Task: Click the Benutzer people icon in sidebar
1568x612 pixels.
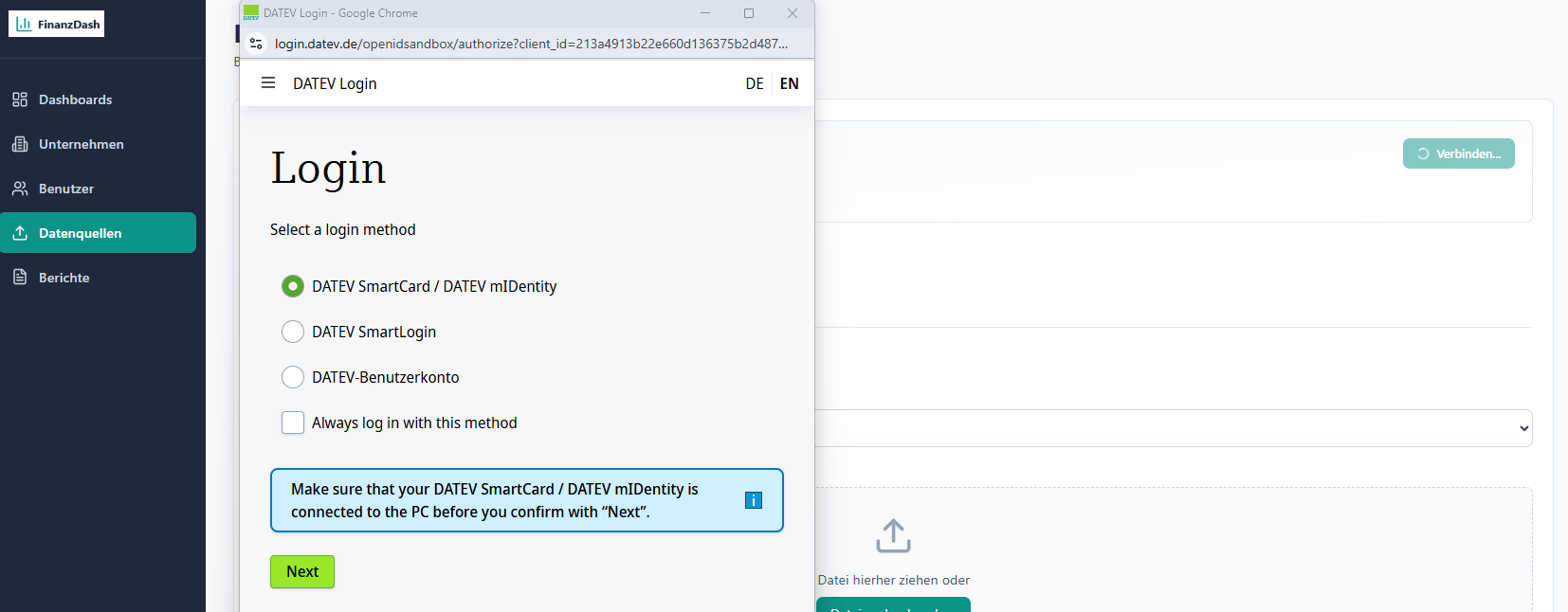Action: [x=20, y=189]
